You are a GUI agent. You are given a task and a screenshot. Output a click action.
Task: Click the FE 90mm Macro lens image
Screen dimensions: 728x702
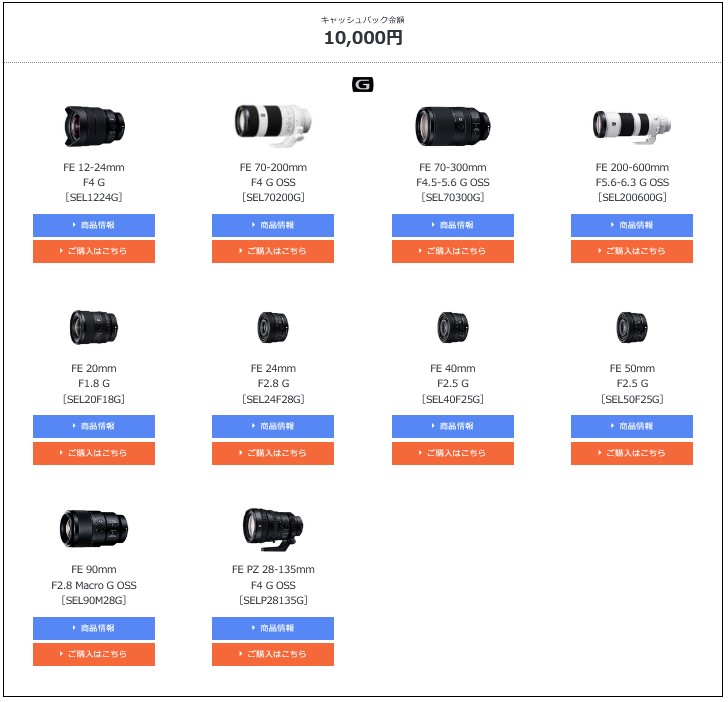click(94, 528)
